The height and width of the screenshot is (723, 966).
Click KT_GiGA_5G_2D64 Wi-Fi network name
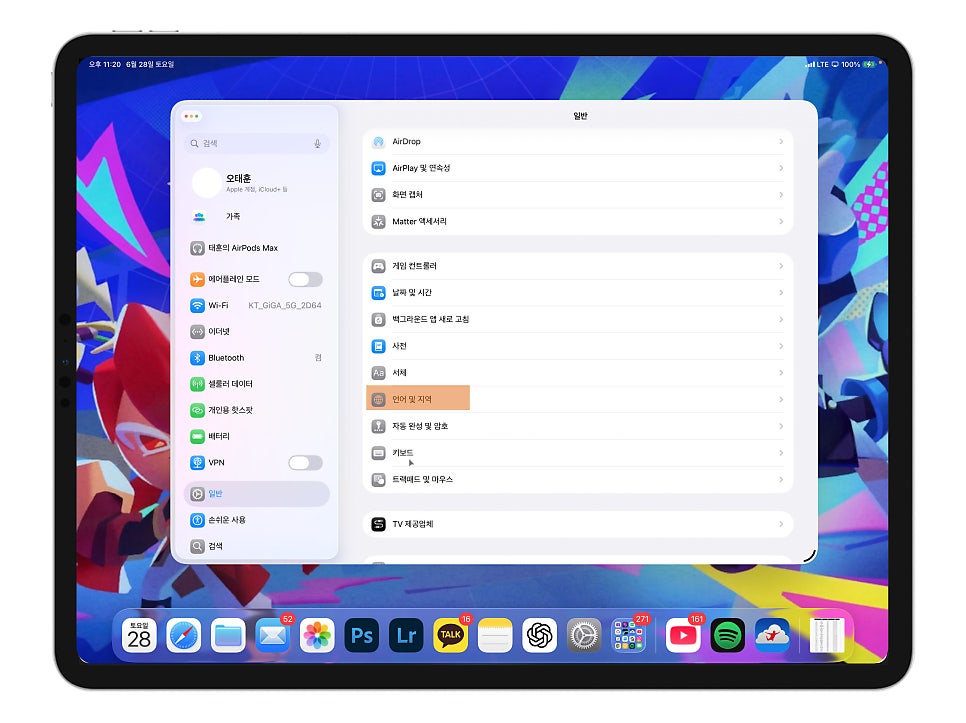(285, 305)
